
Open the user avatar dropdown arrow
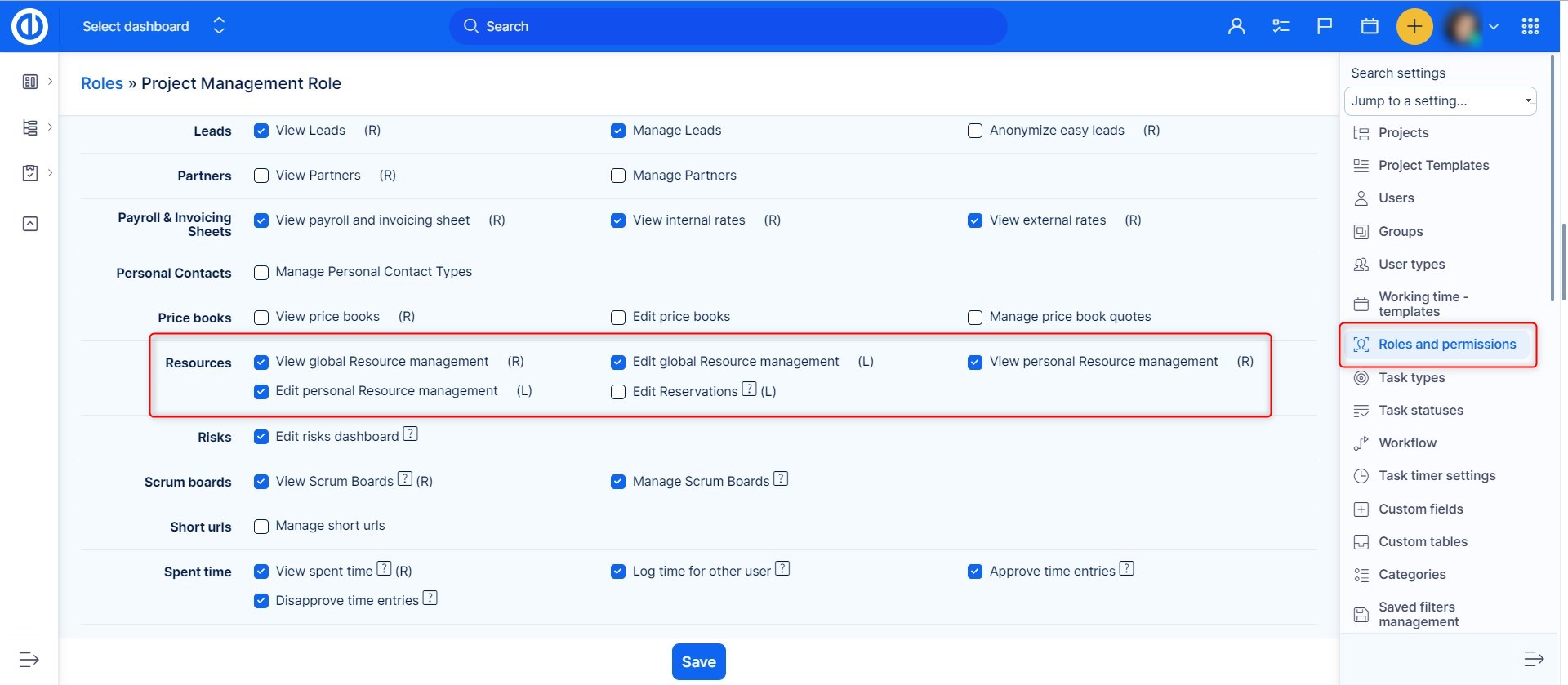(1494, 26)
